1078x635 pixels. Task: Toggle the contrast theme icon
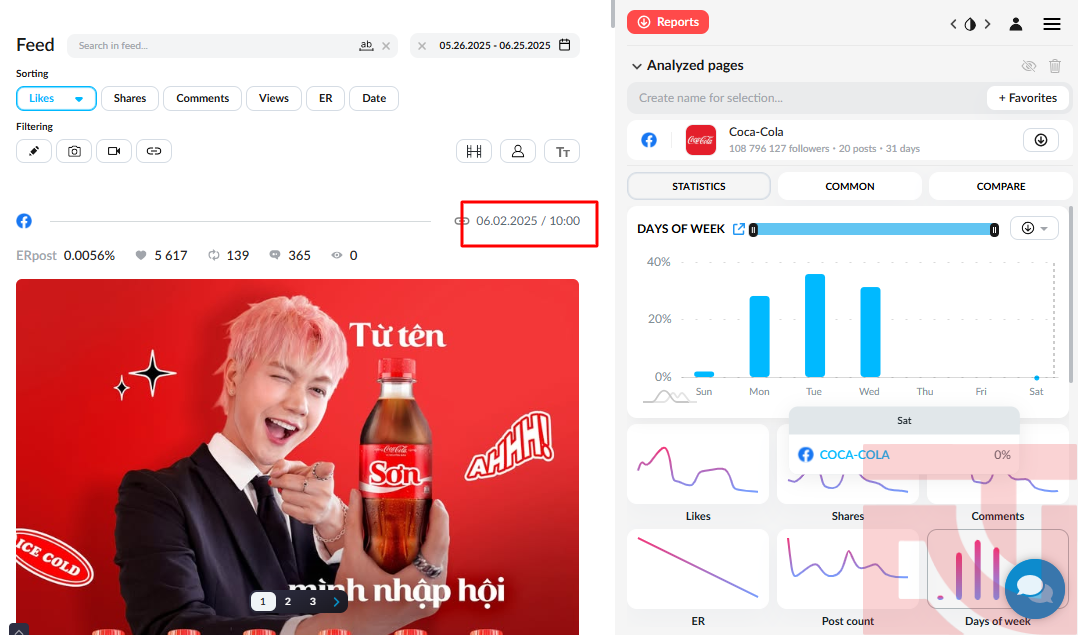click(970, 24)
